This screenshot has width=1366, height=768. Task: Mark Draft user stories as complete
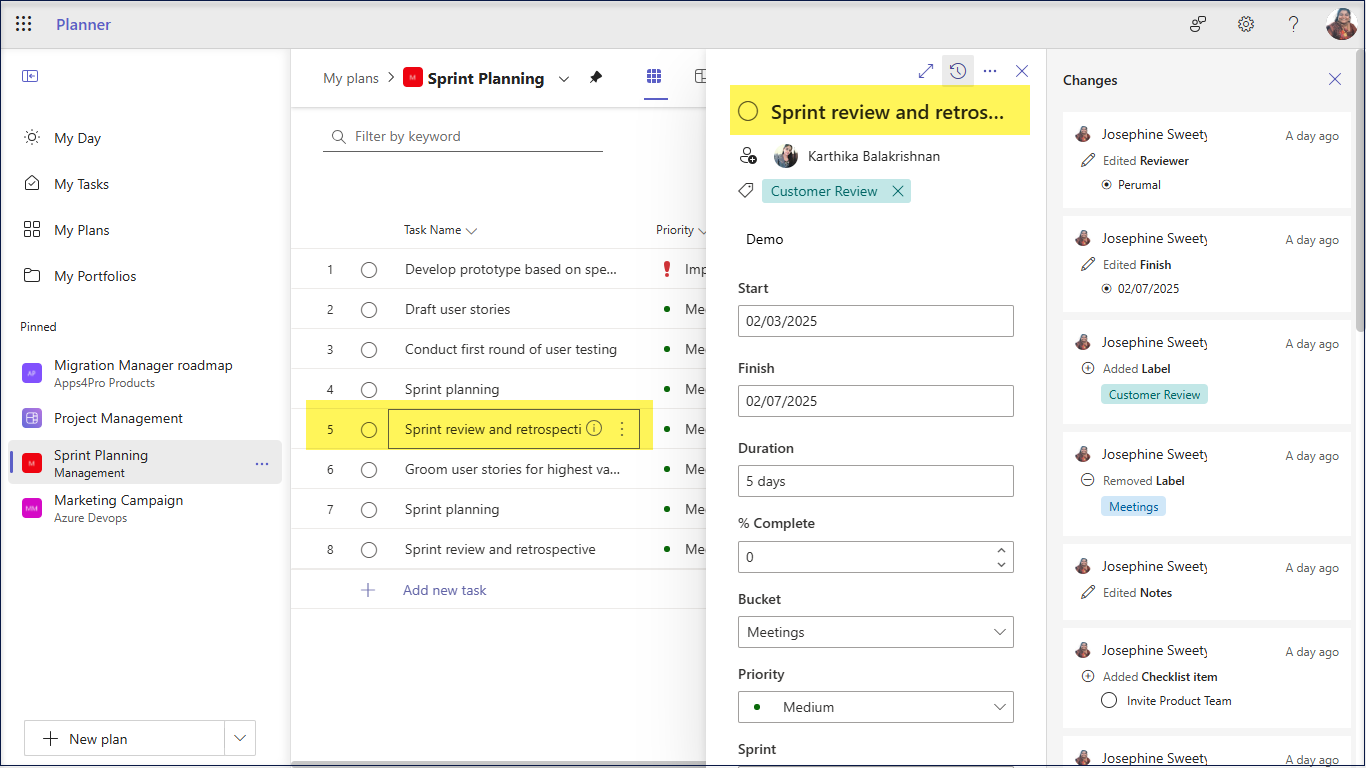369,310
